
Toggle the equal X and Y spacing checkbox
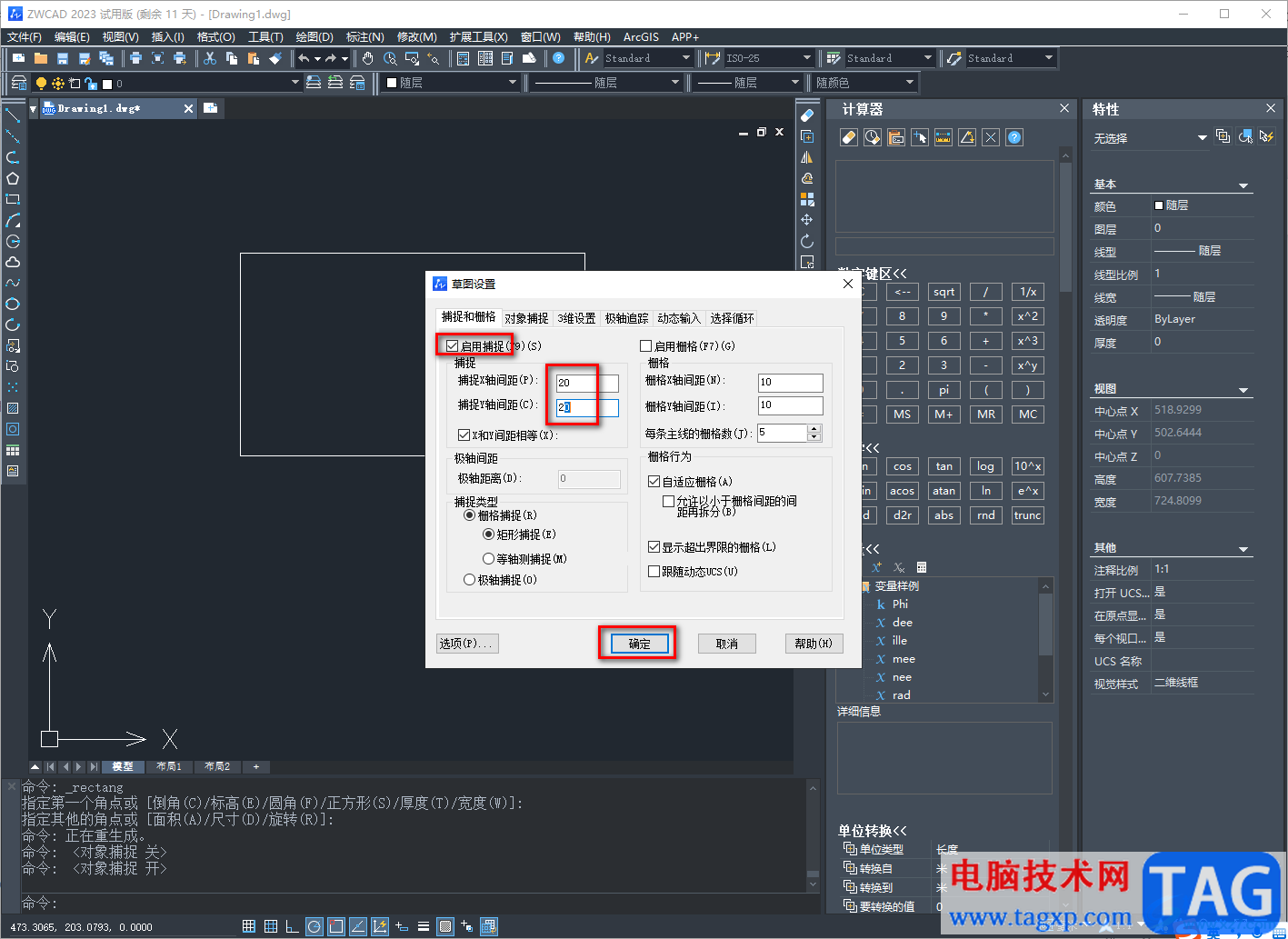(464, 435)
